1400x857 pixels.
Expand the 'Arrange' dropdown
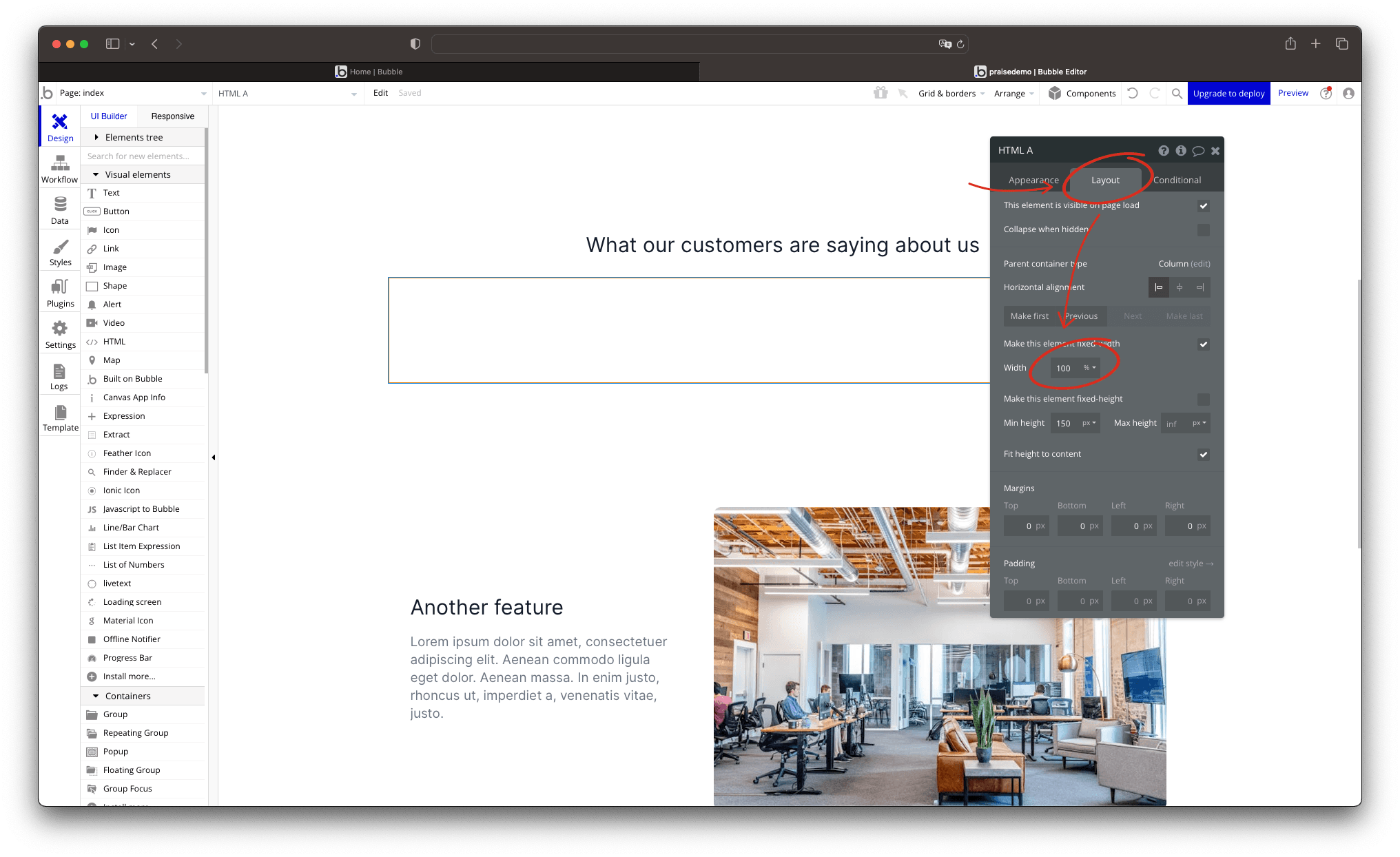click(x=1013, y=93)
